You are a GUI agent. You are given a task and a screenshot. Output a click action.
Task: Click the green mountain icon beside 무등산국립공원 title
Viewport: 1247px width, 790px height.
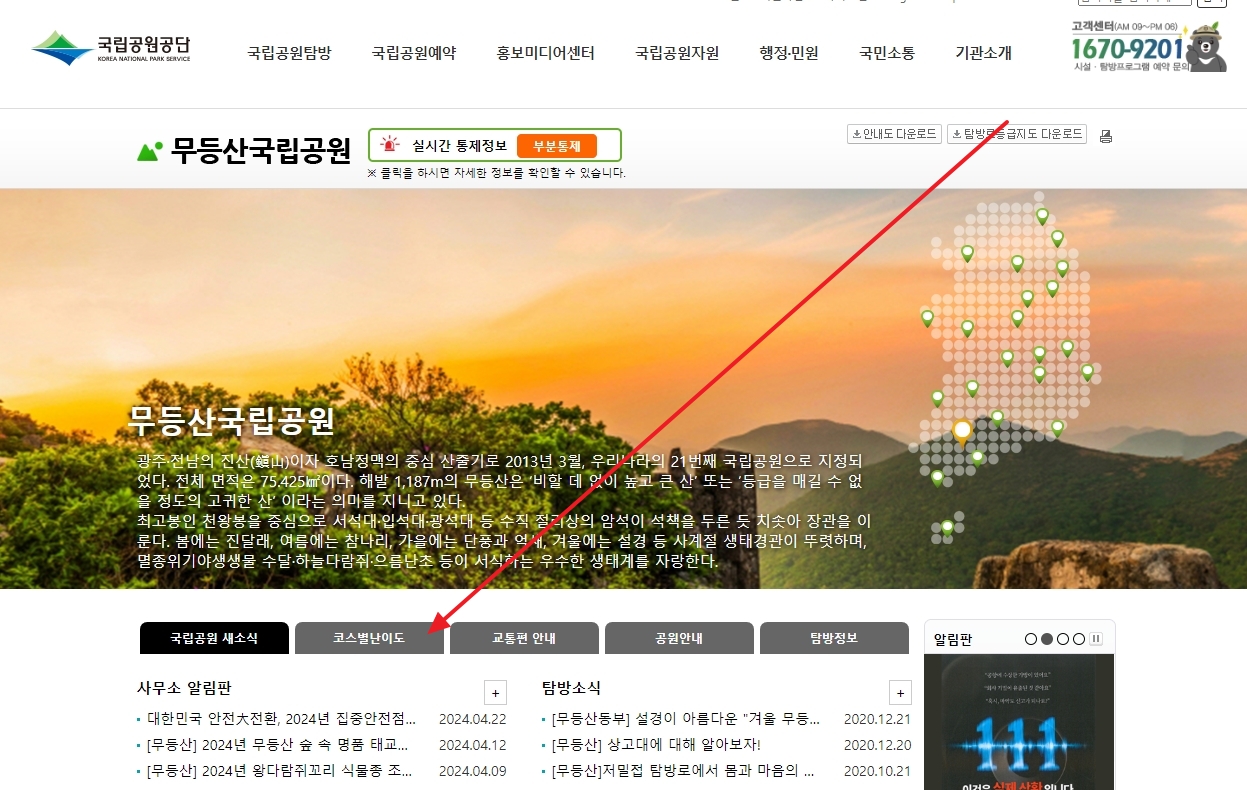click(x=150, y=151)
